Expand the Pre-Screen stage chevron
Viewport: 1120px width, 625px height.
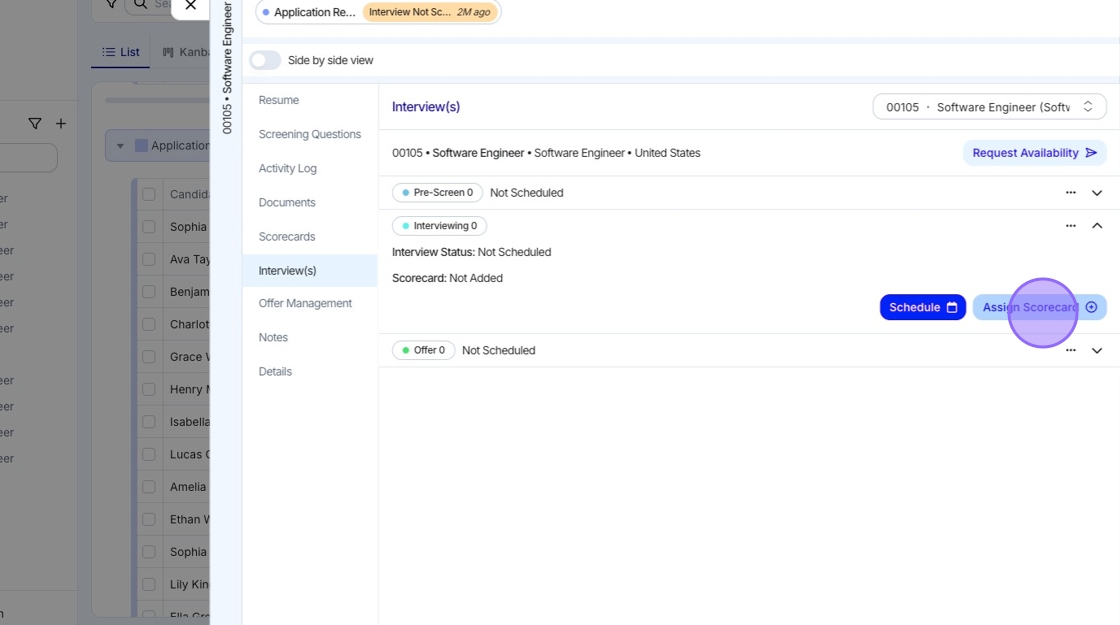click(1097, 193)
